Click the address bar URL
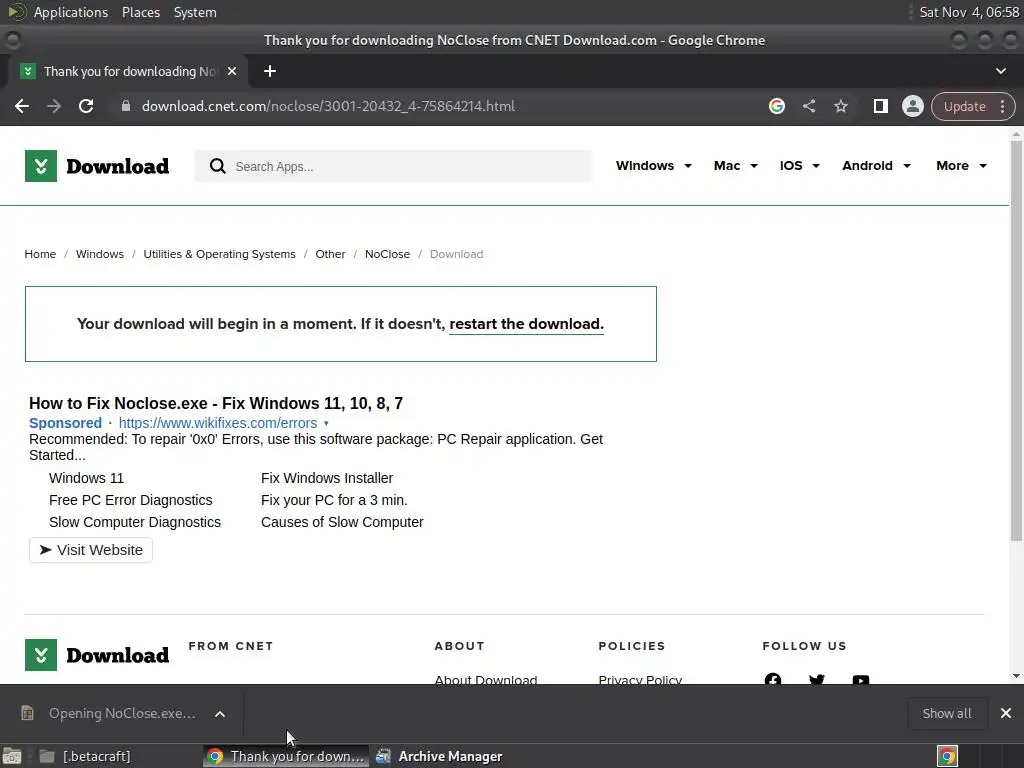 [328, 106]
